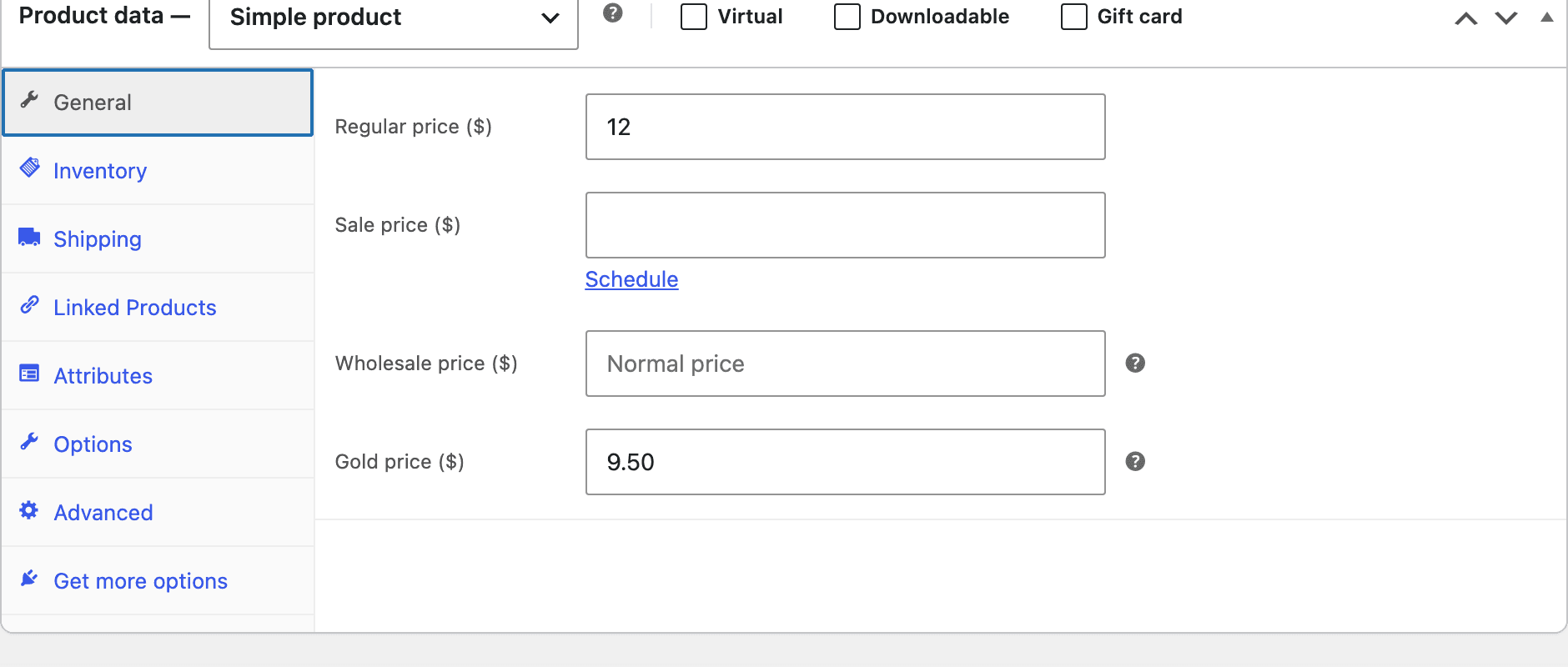The height and width of the screenshot is (667, 1568).
Task: Select Get more options tab
Action: coord(158,581)
